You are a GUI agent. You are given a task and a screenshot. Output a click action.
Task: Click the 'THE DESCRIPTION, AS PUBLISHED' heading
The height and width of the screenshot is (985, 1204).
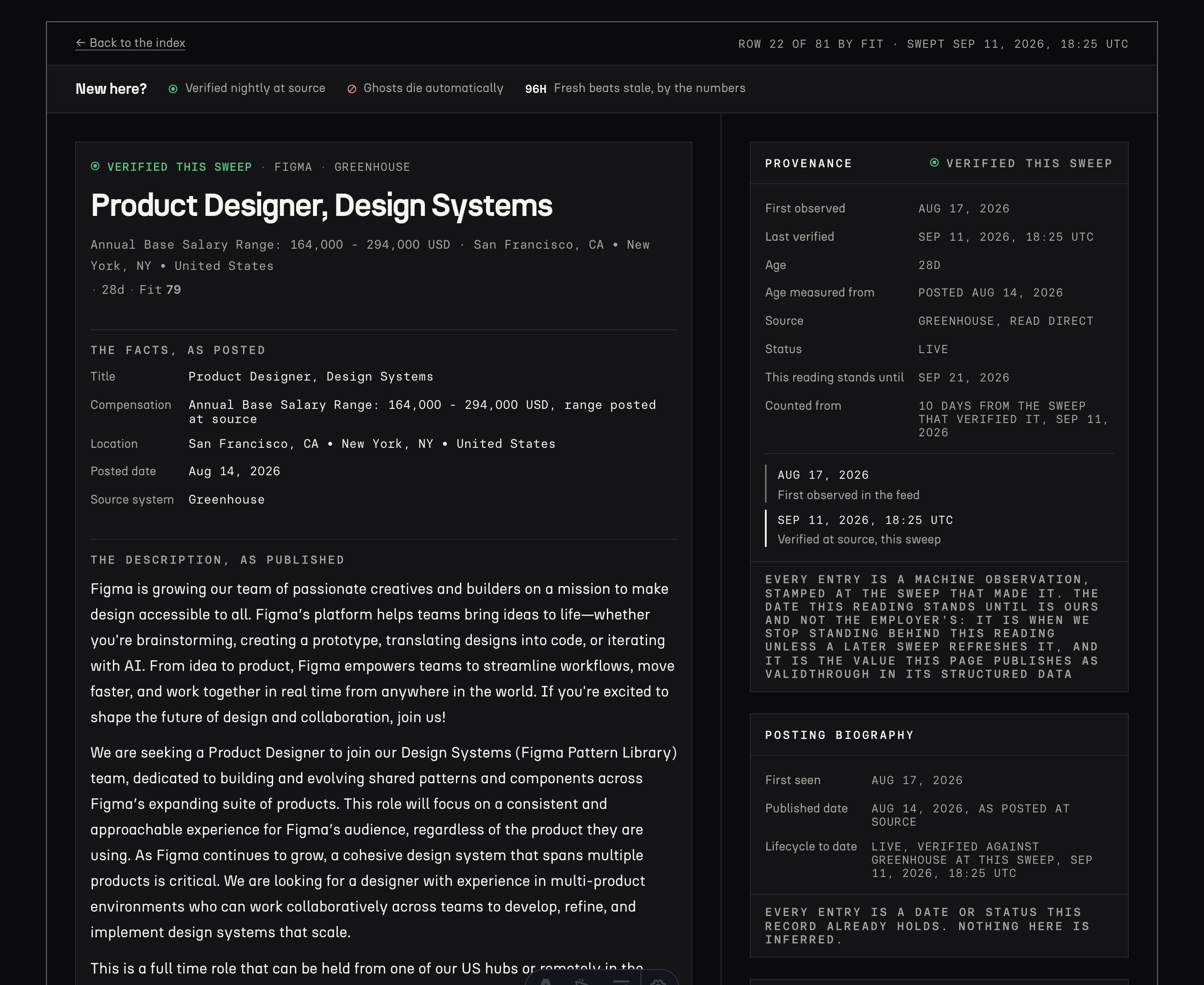click(217, 560)
